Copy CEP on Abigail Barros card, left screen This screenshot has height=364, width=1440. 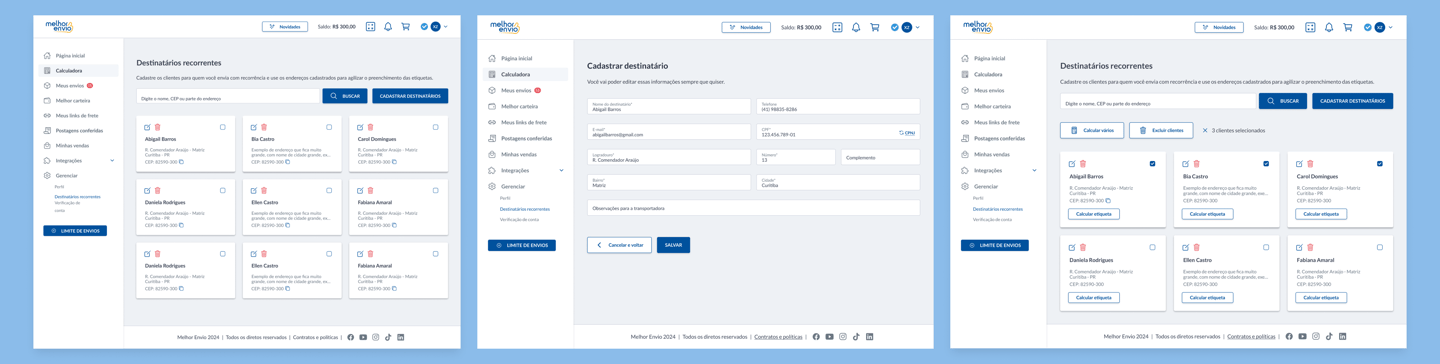[x=181, y=162]
